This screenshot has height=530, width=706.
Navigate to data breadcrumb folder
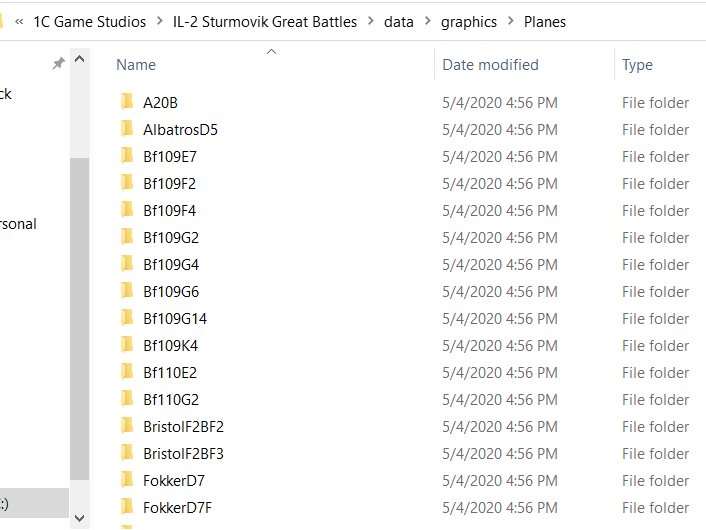[399, 22]
